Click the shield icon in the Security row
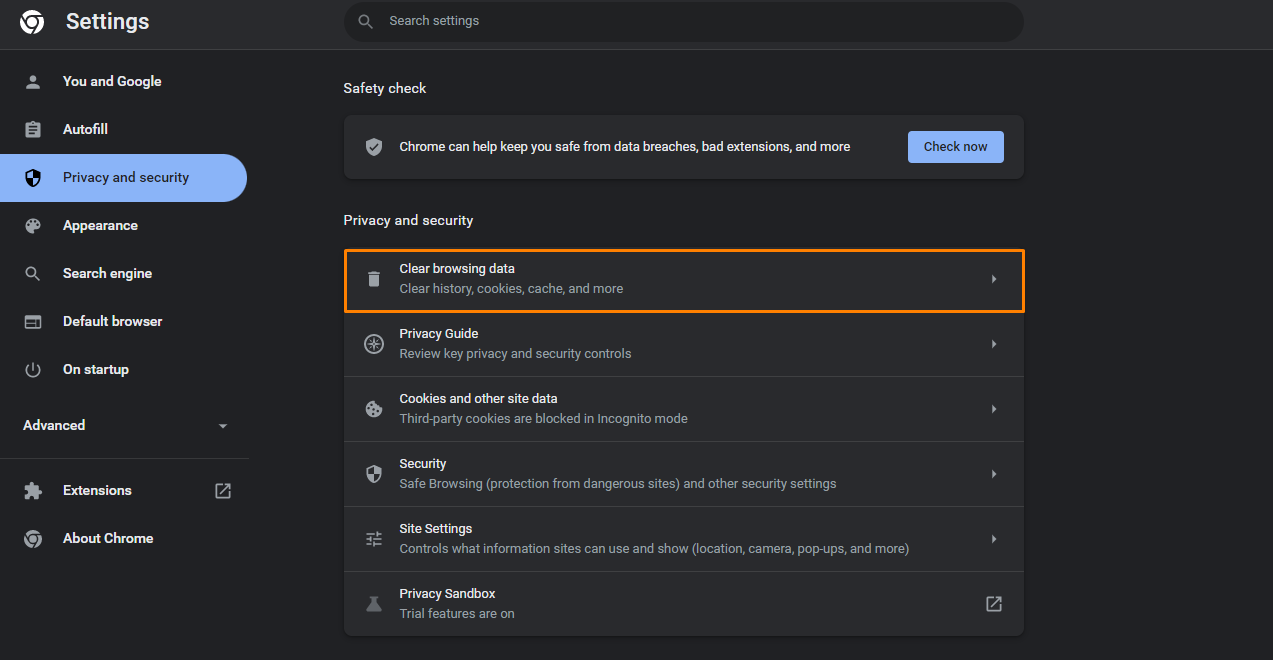Viewport: 1273px width, 660px height. (374, 474)
